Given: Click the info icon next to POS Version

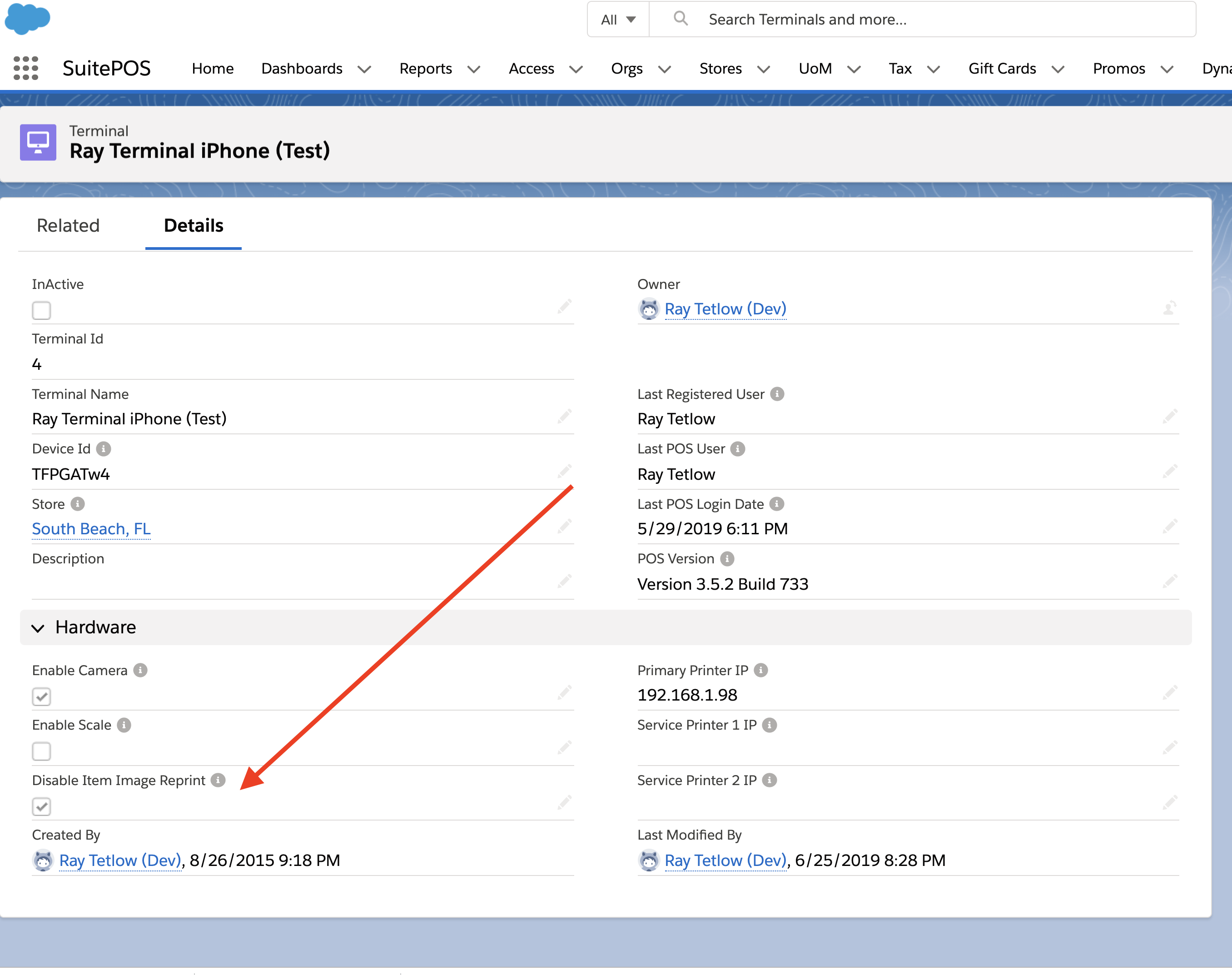Looking at the screenshot, I should click(x=727, y=558).
